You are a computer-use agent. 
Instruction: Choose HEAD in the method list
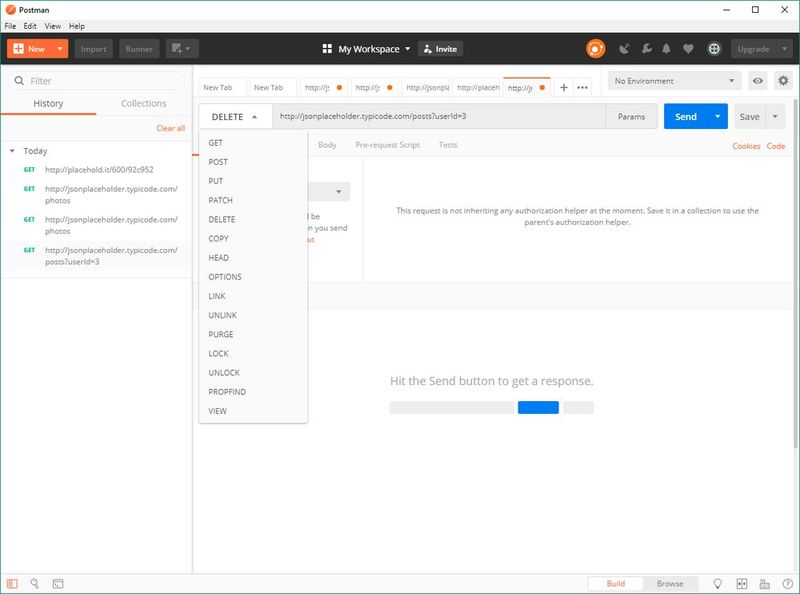pyautogui.click(x=253, y=258)
